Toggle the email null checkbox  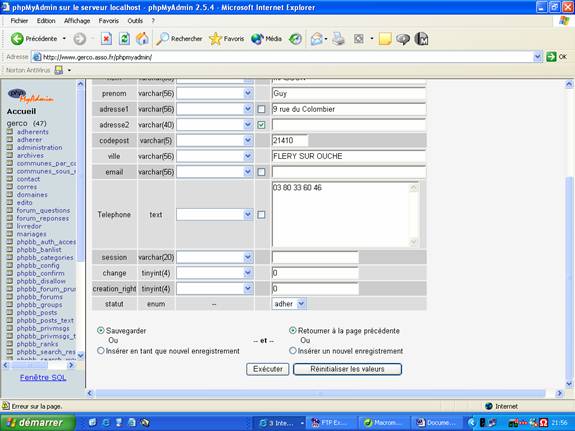pyautogui.click(x=261, y=172)
